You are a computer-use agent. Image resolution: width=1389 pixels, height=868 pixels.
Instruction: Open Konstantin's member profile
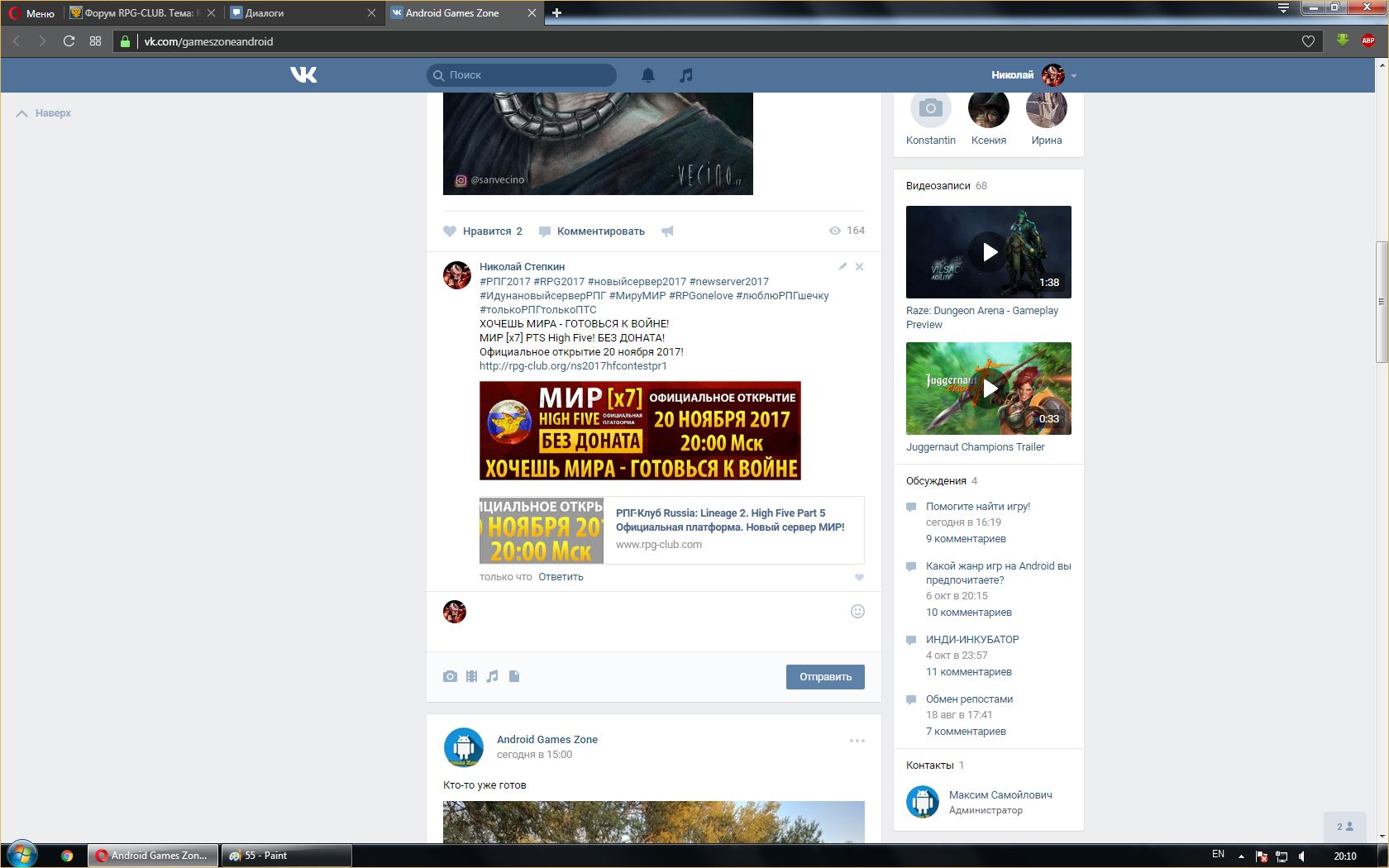click(931, 120)
